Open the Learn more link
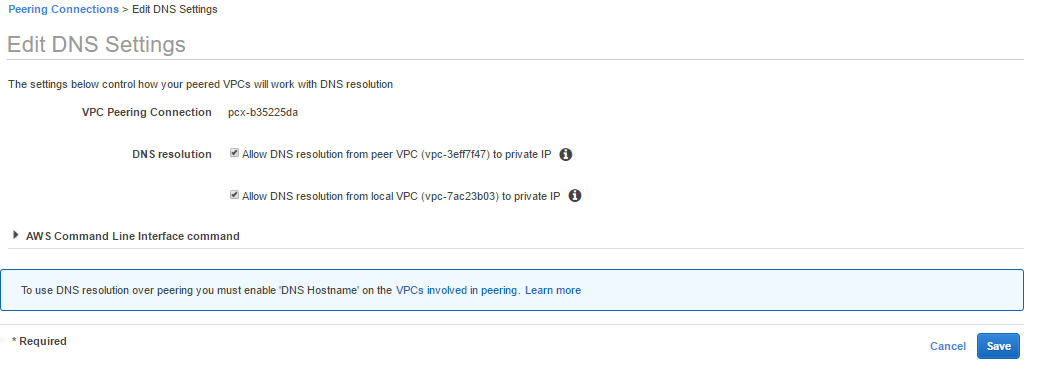The height and width of the screenshot is (368, 1040). coord(553,290)
